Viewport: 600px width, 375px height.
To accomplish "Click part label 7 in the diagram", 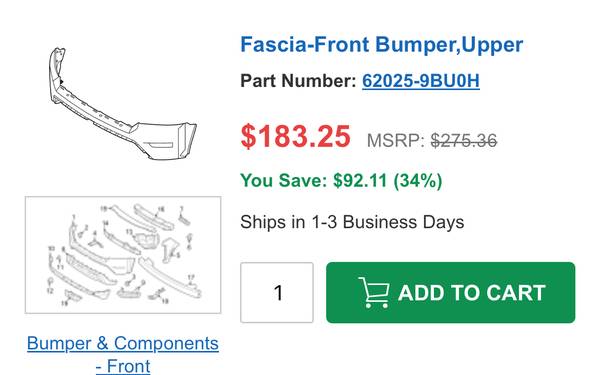I will (181, 209).
